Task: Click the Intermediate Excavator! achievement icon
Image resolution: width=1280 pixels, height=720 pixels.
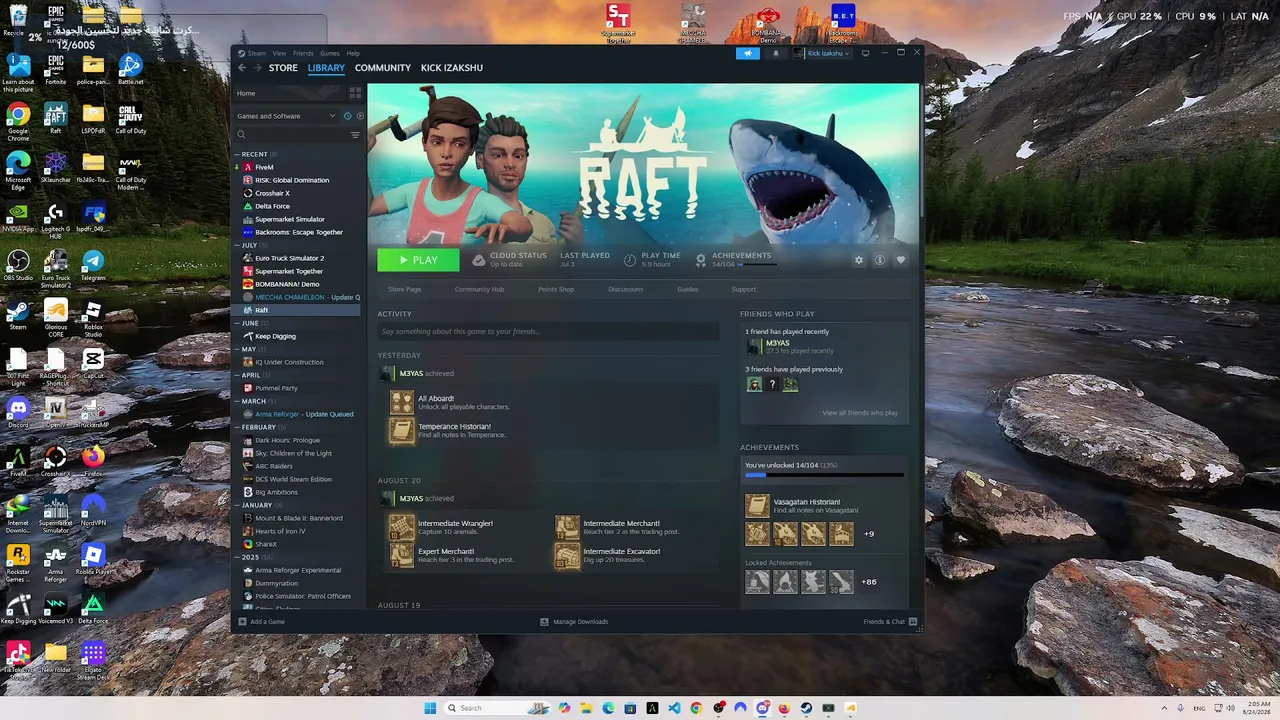Action: 567,555
